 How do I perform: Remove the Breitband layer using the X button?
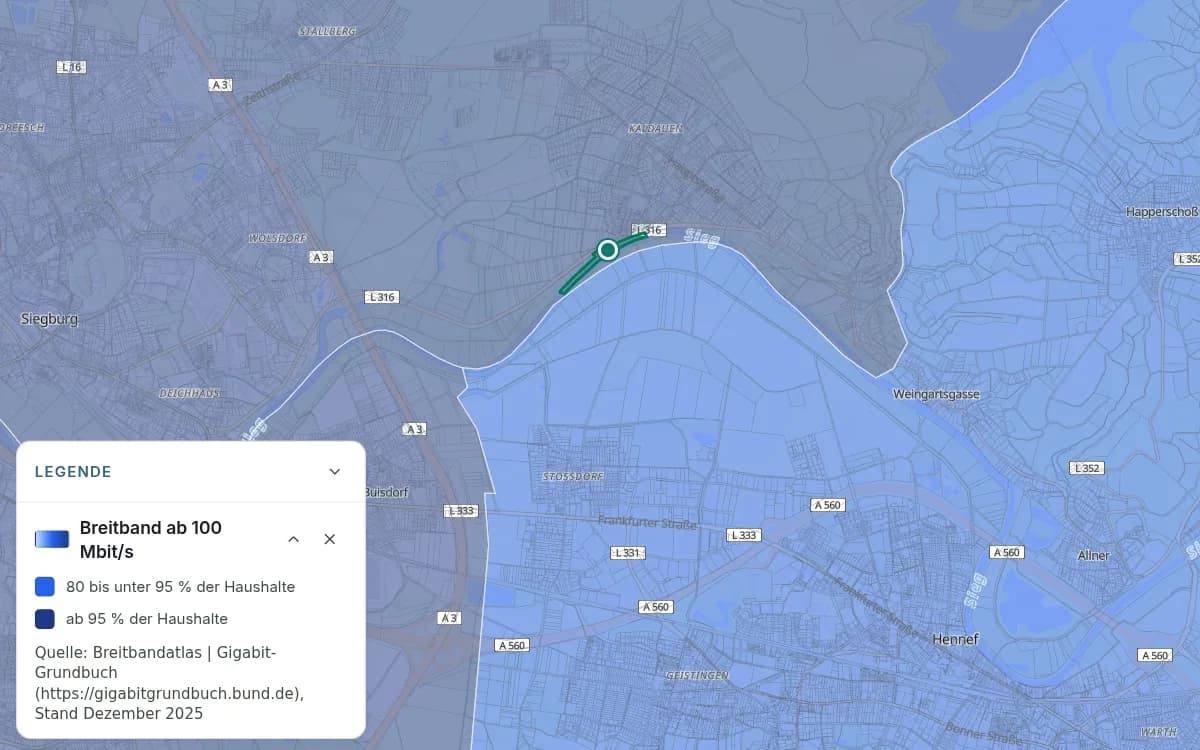tap(330, 539)
